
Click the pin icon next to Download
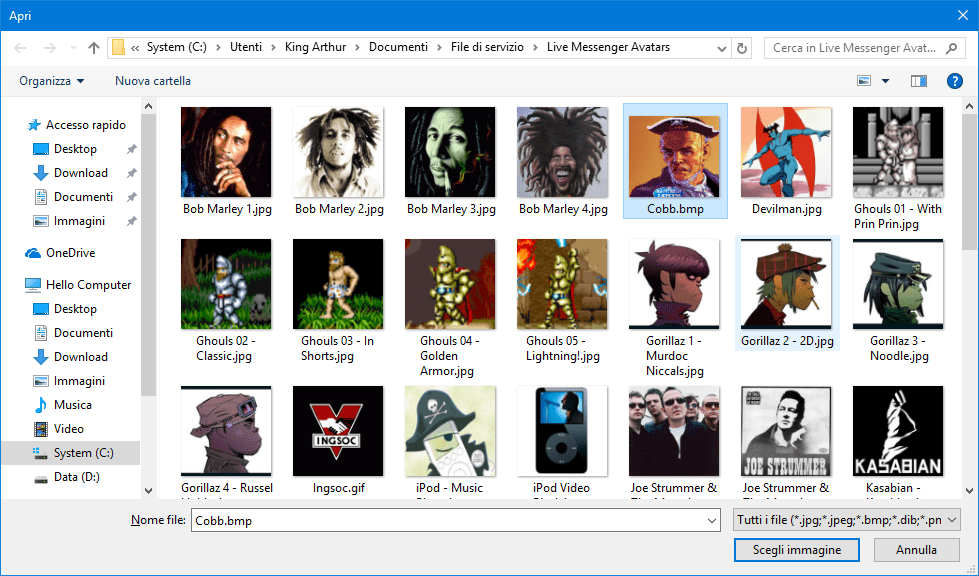[x=132, y=173]
